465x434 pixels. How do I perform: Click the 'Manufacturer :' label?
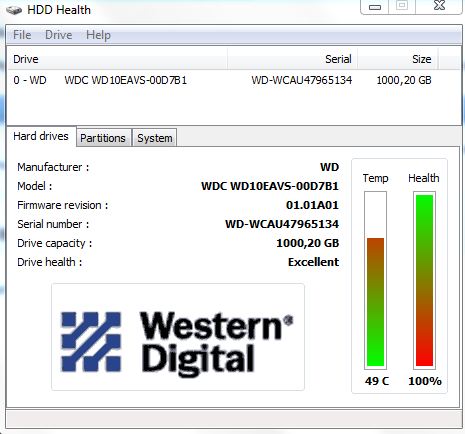coord(53,167)
